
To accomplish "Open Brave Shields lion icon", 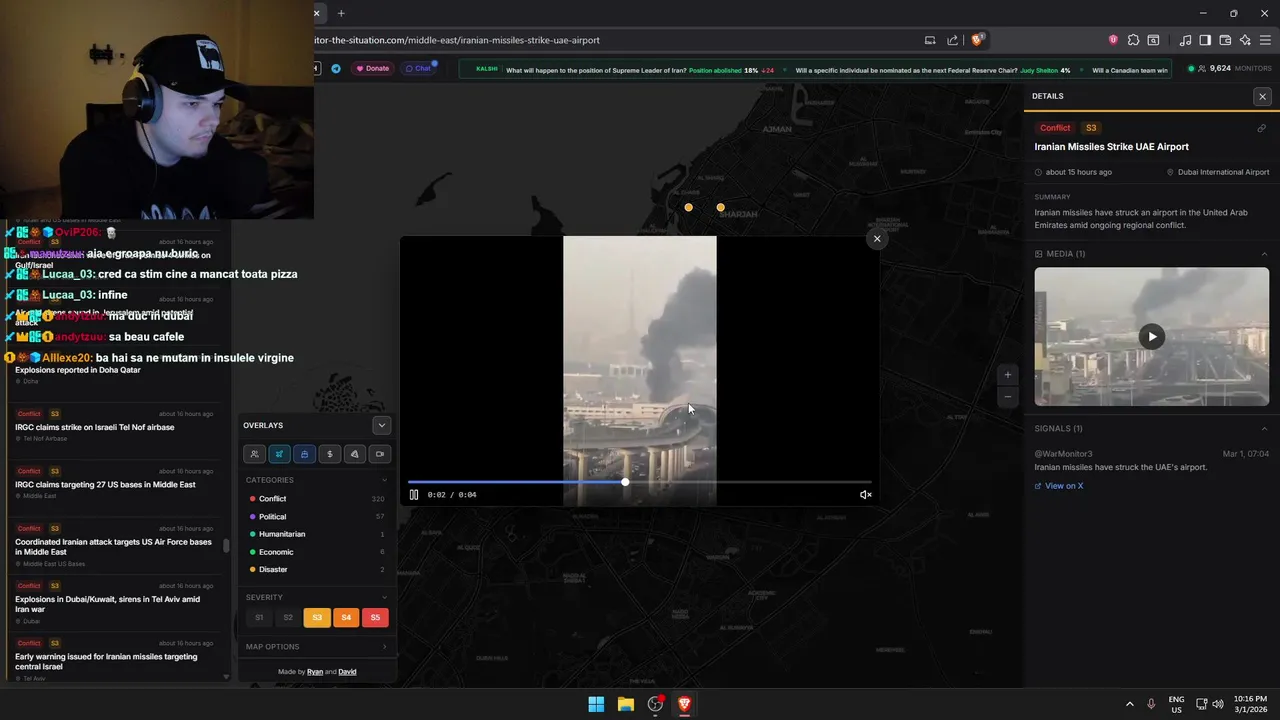I will coord(977,40).
